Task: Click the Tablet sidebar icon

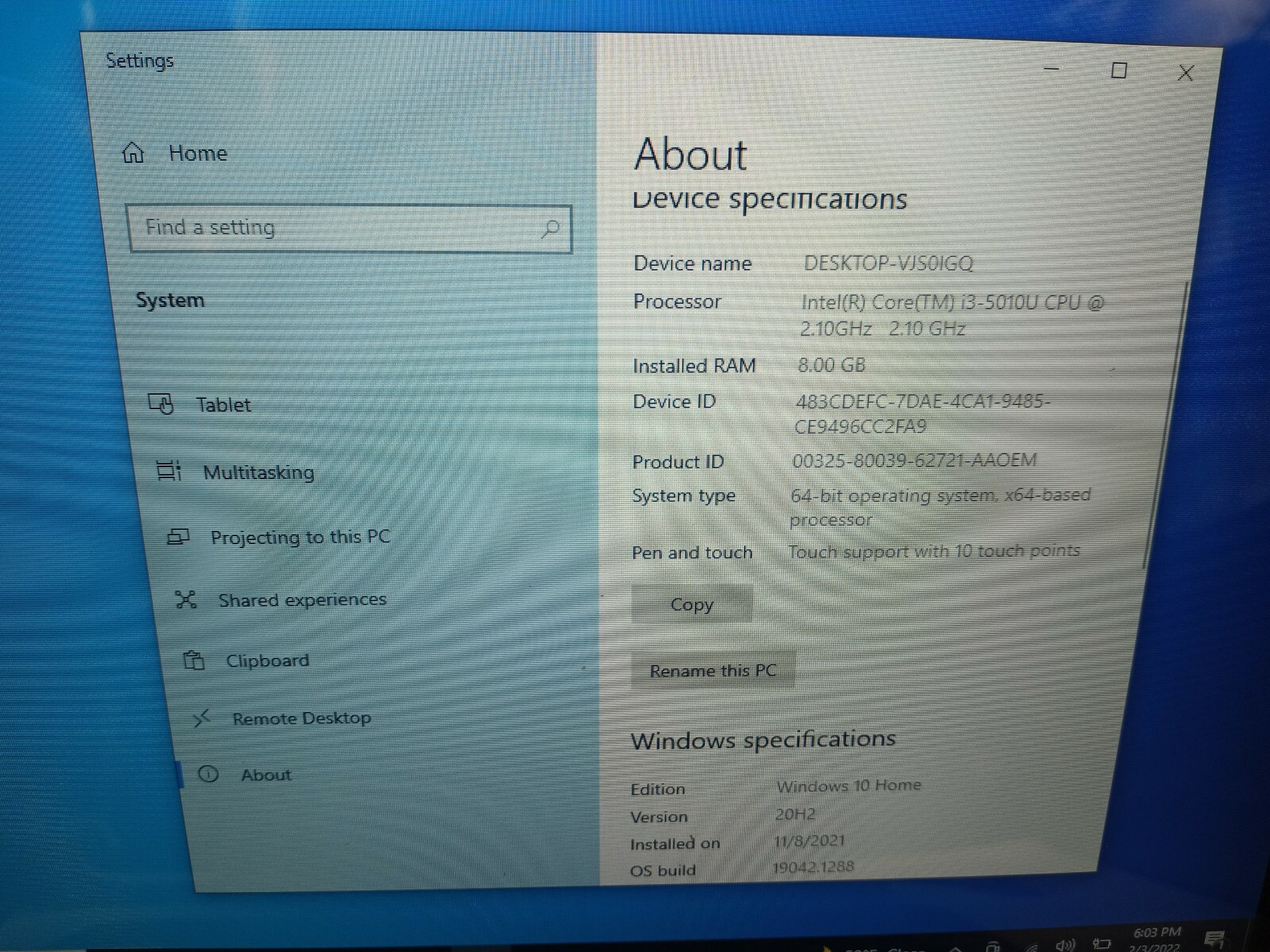Action: tap(161, 404)
